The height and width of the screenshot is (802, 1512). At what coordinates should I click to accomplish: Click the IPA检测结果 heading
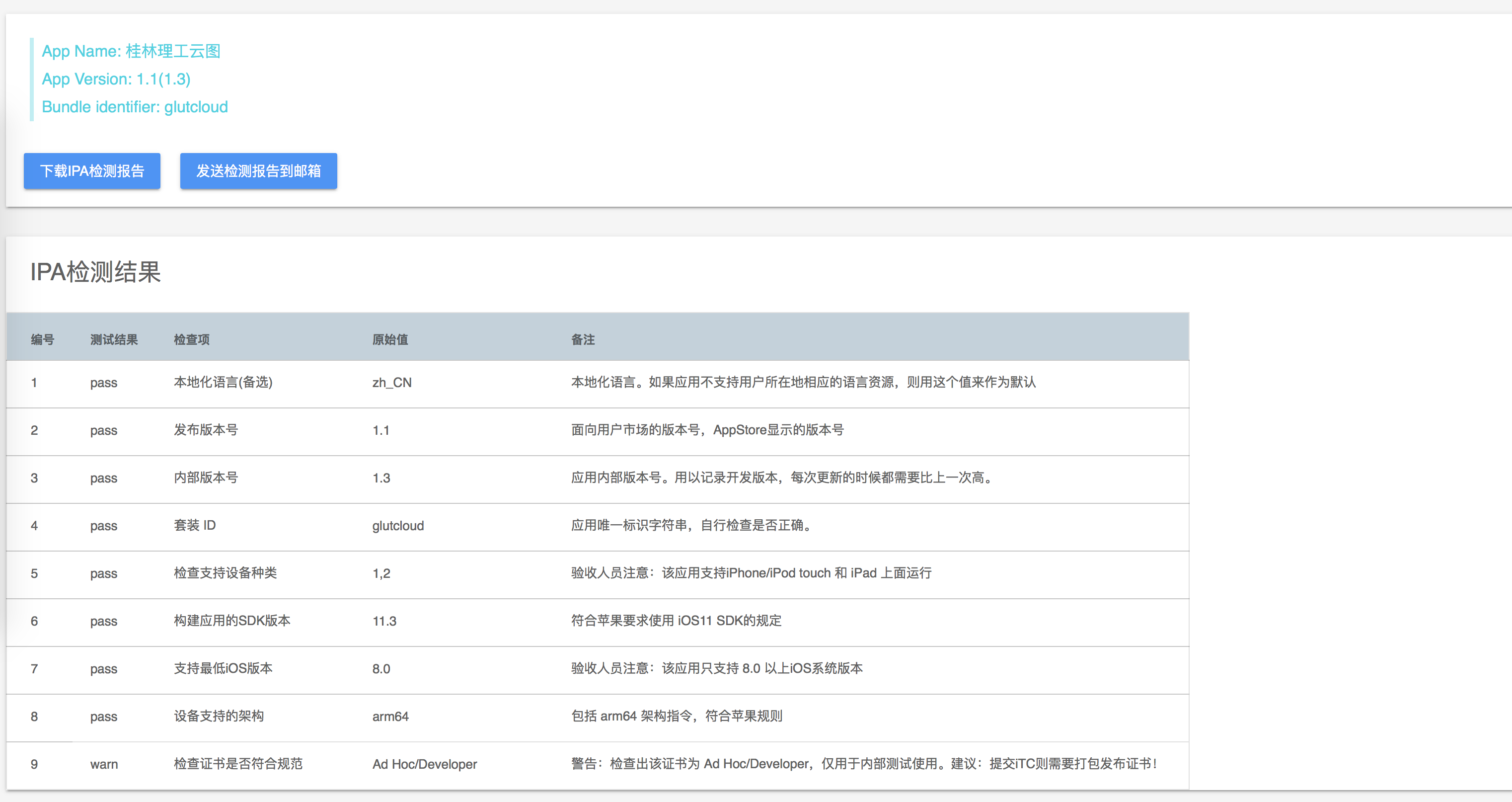(95, 272)
